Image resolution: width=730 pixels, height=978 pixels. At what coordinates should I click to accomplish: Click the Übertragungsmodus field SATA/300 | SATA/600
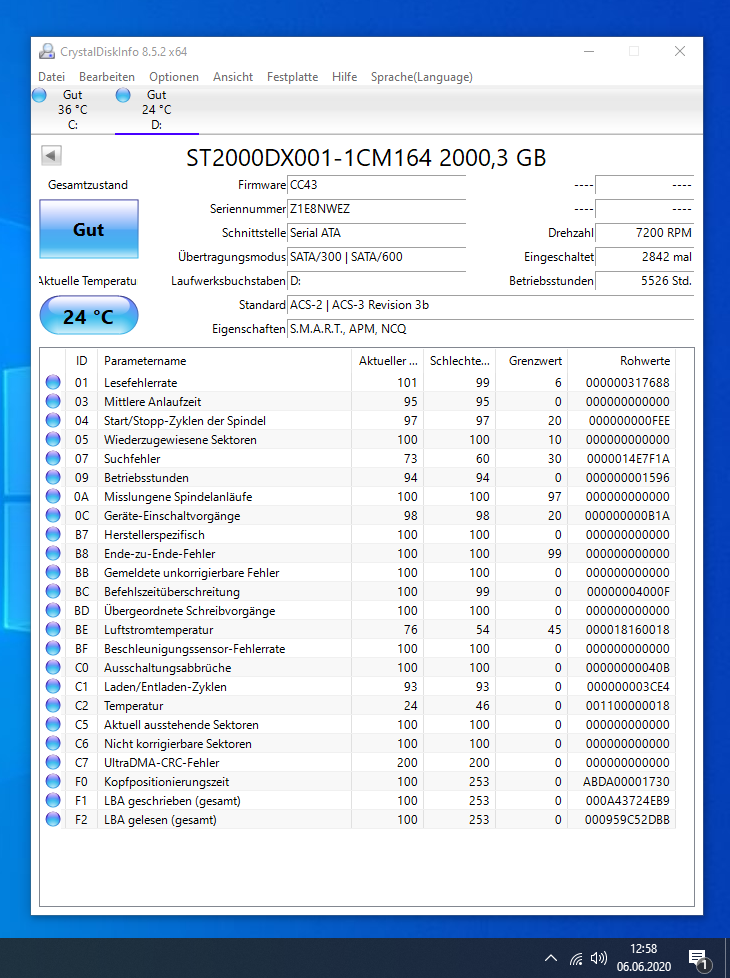click(376, 256)
